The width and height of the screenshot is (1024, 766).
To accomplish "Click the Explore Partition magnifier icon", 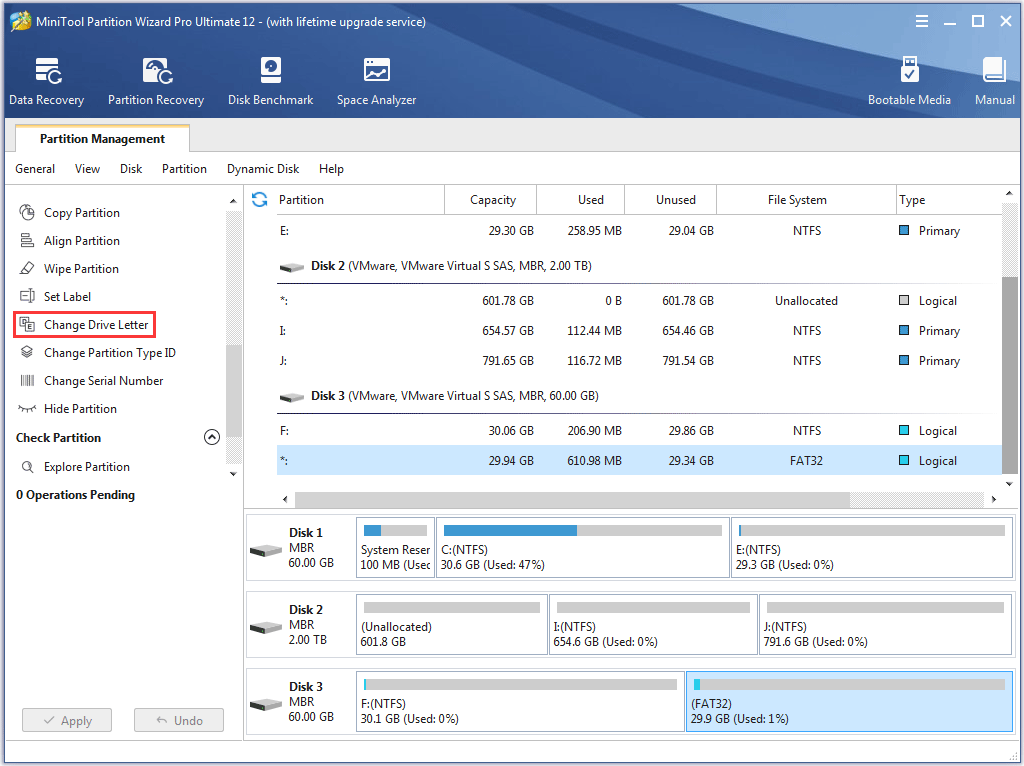I will [x=27, y=467].
